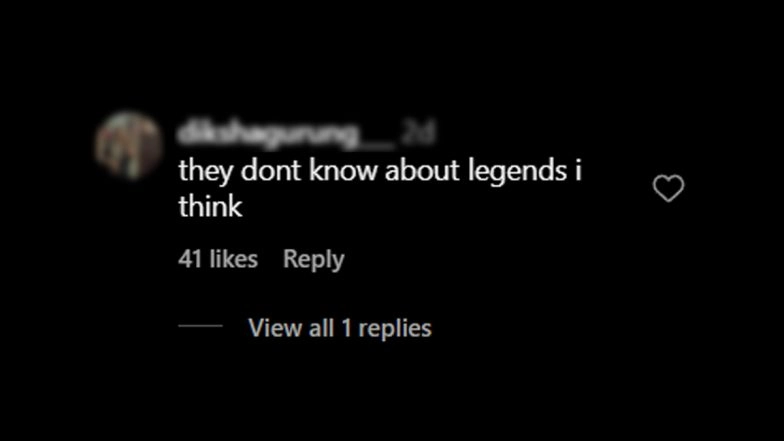
Task: Click the line before View all replies
Action: 200,326
